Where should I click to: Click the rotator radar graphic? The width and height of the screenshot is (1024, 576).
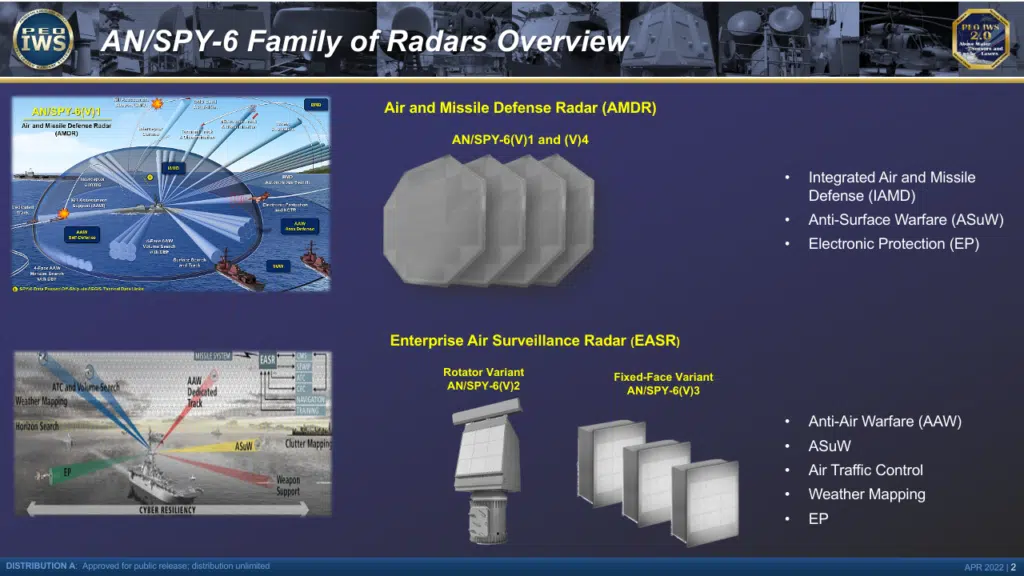point(487,472)
